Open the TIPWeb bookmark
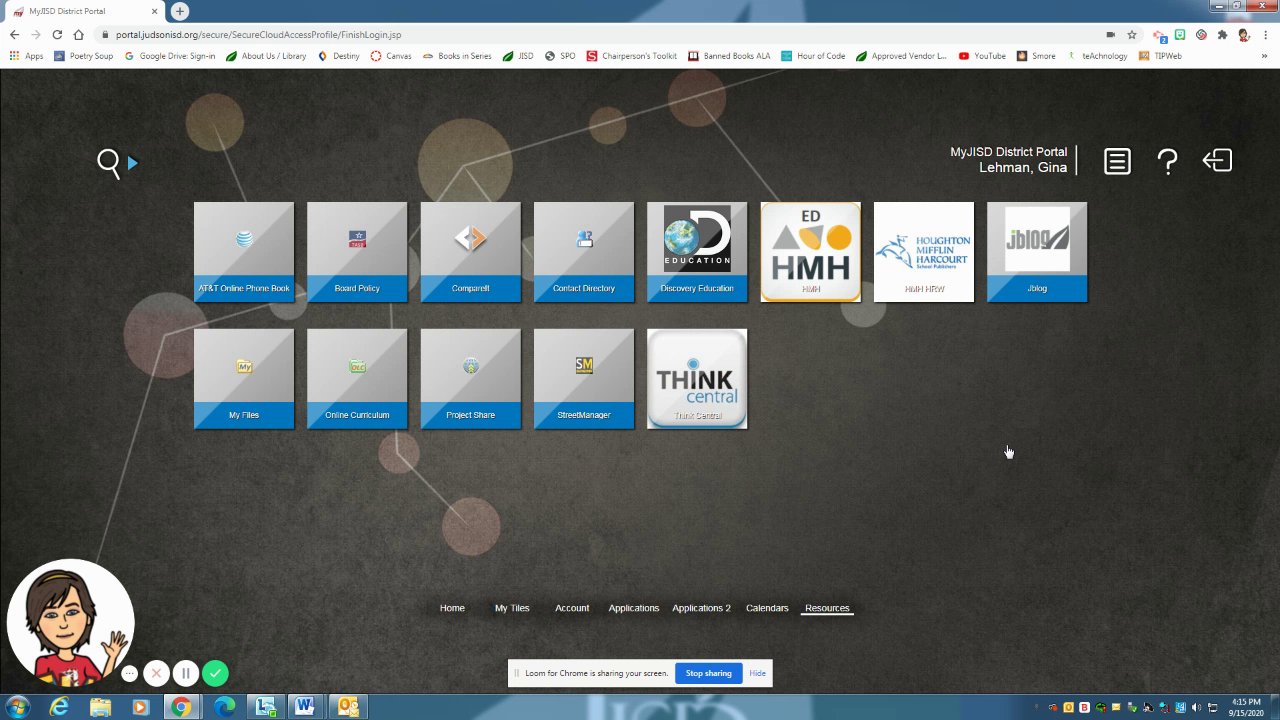 1160,56
